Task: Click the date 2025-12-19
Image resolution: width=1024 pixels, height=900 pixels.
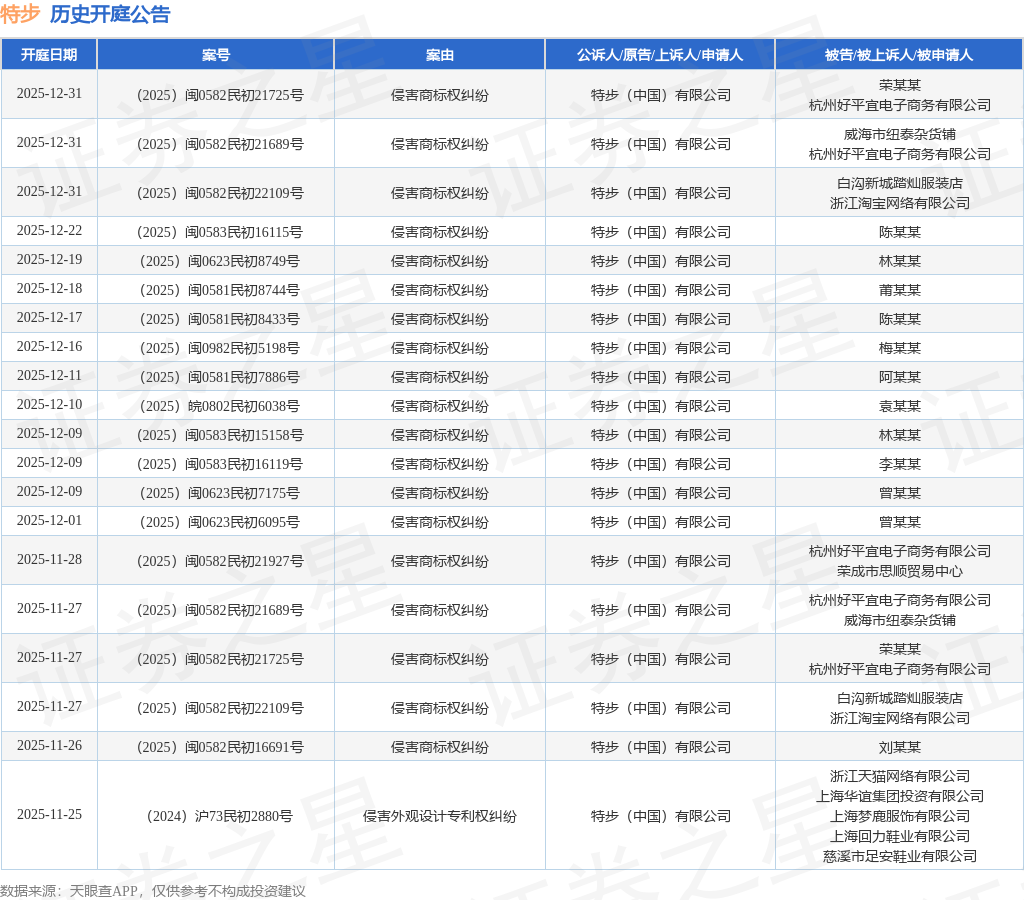Action: coord(50,259)
